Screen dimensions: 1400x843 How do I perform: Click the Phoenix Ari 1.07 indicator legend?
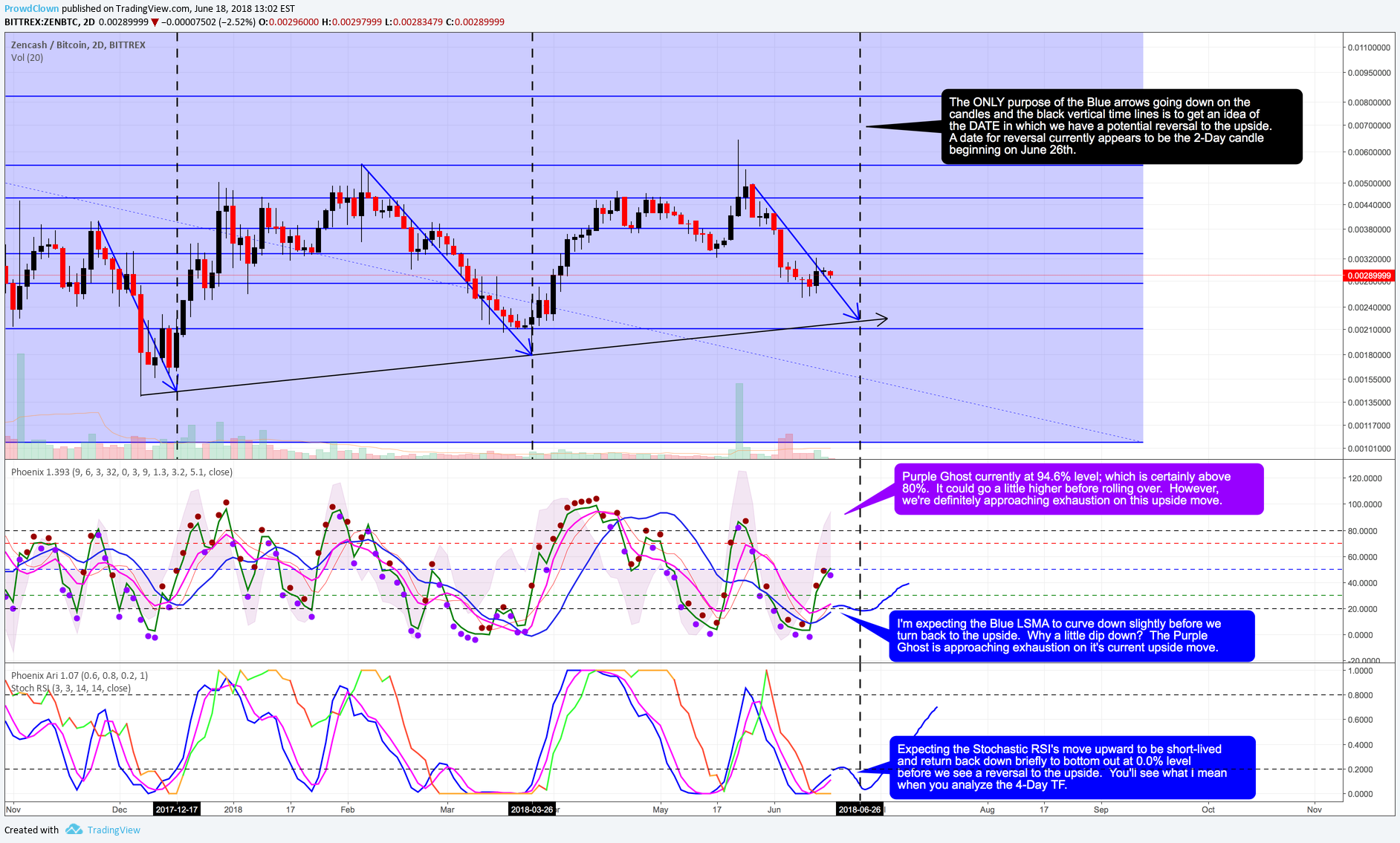click(80, 675)
